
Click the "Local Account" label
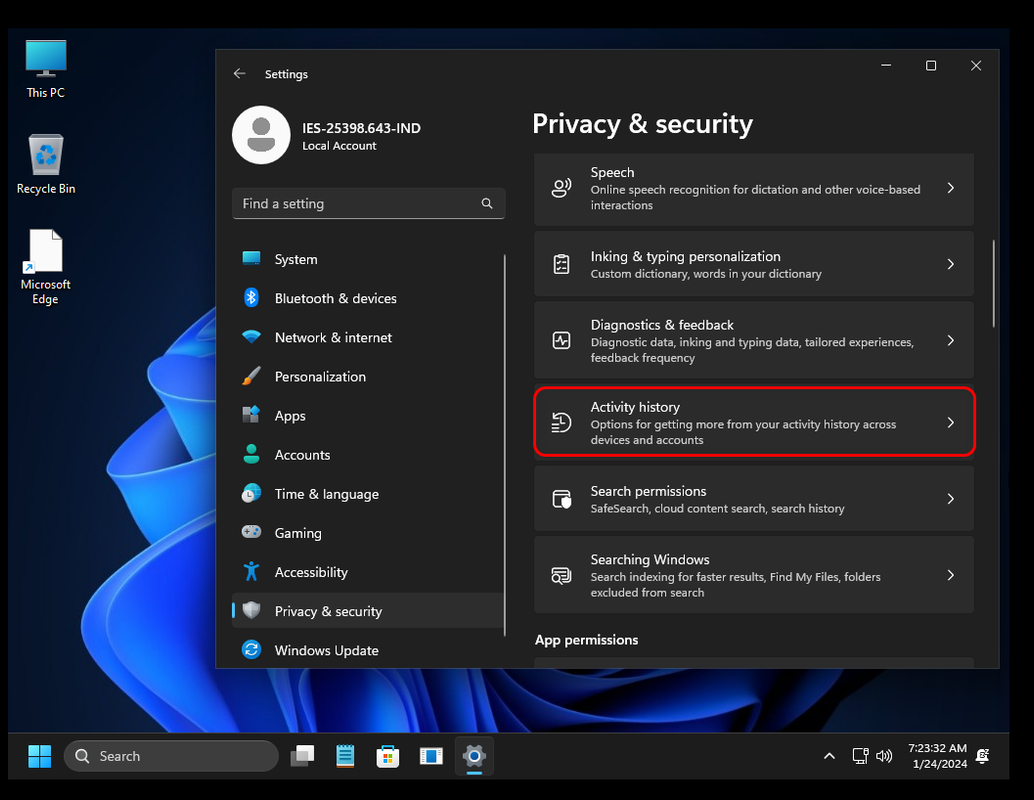339,146
